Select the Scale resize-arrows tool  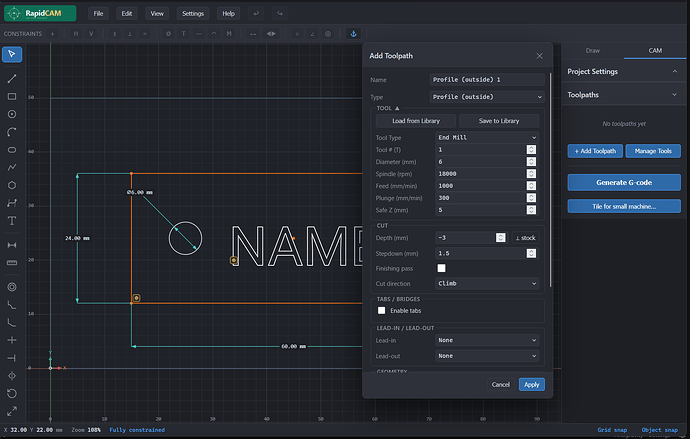pos(12,411)
